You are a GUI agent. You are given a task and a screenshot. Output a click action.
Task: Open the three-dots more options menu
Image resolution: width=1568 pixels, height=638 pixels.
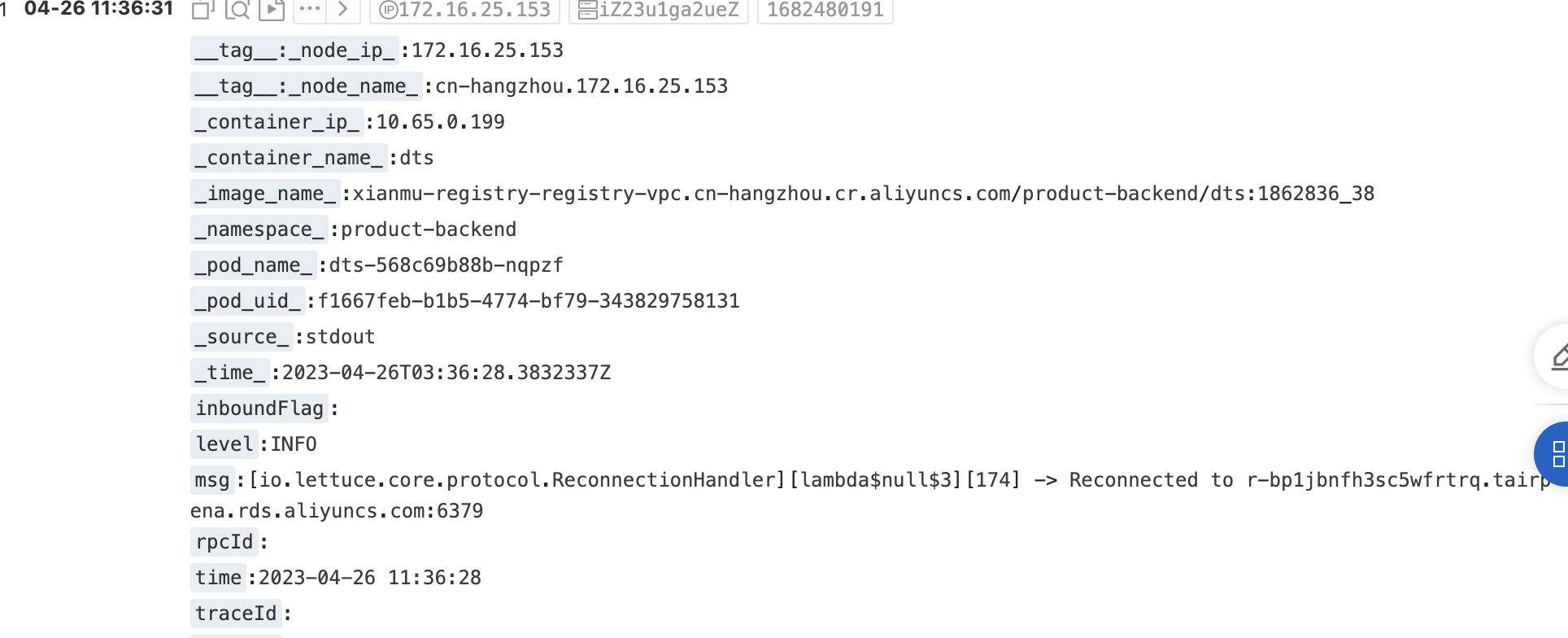point(310,9)
